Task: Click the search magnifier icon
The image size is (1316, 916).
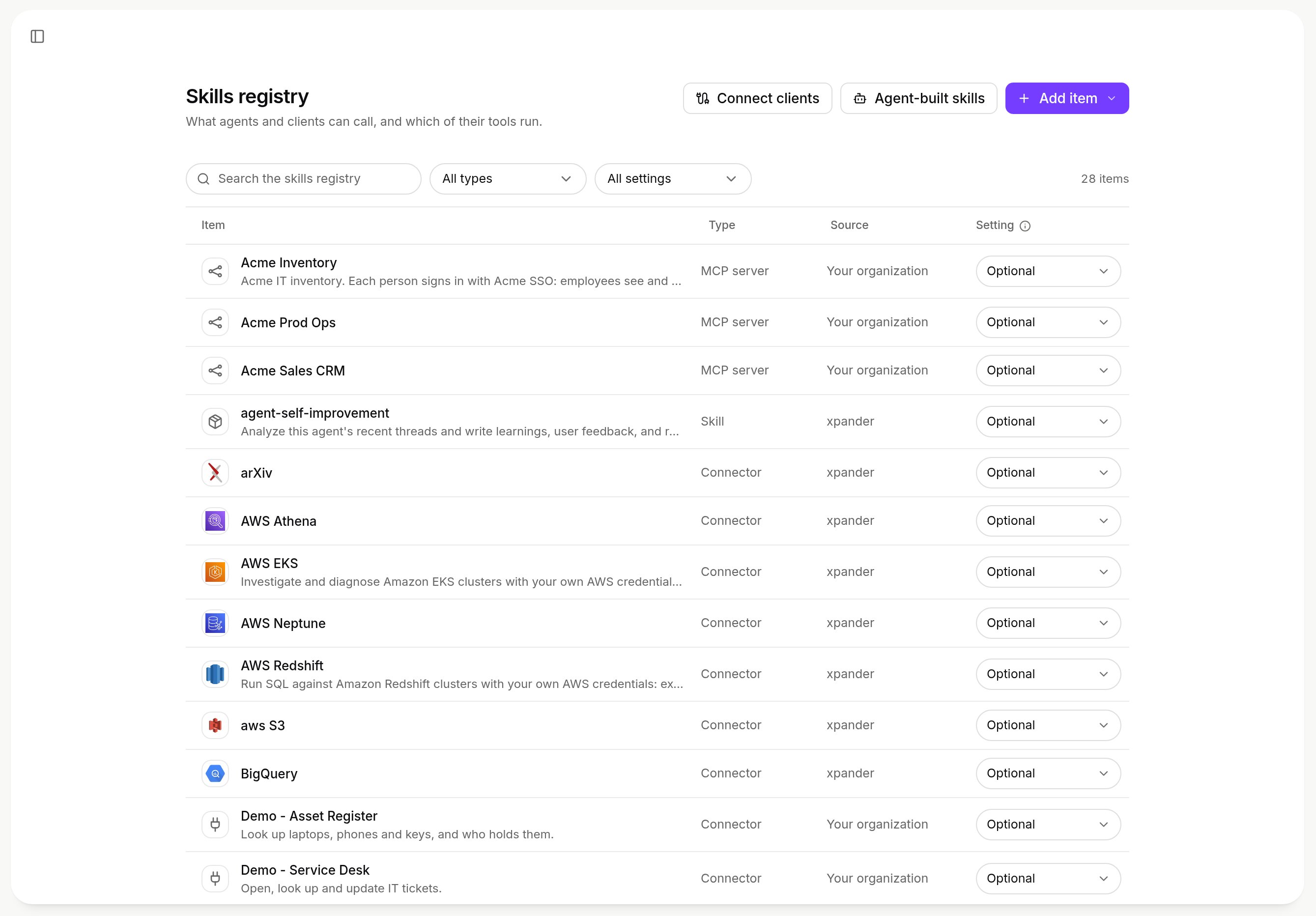Action: pyautogui.click(x=203, y=179)
